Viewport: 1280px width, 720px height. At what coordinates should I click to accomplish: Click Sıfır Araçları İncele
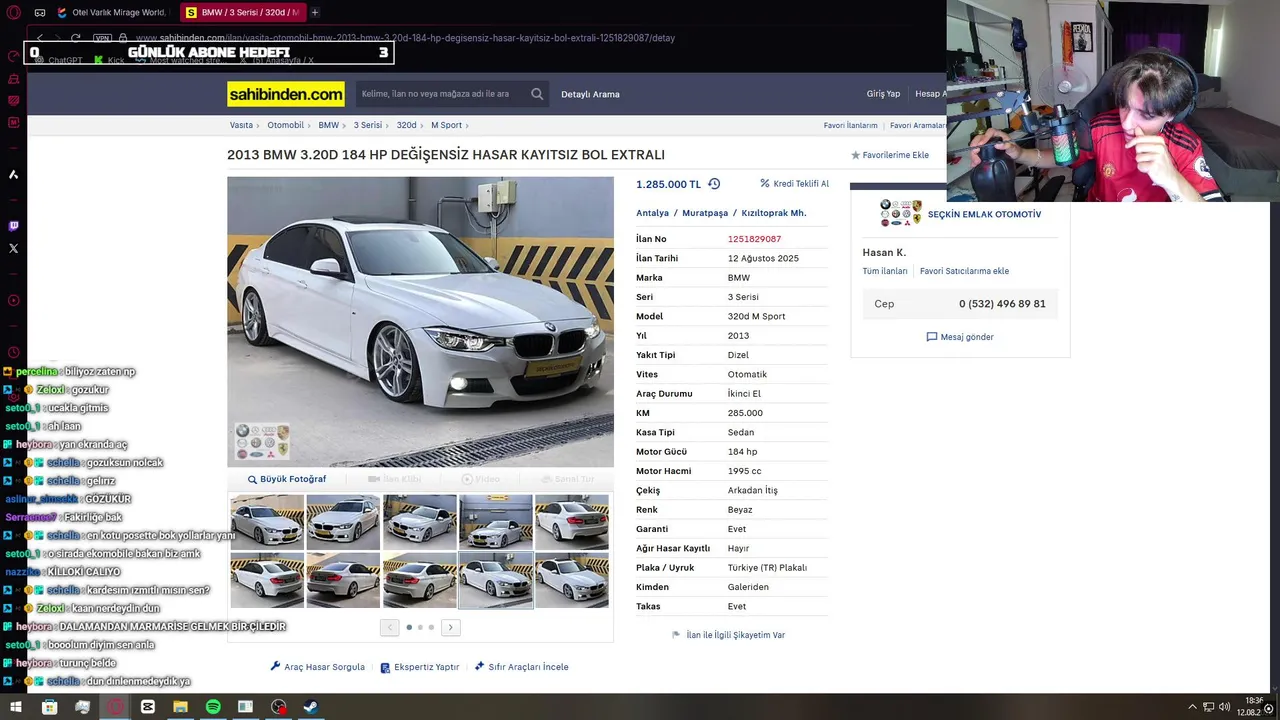pyautogui.click(x=521, y=667)
